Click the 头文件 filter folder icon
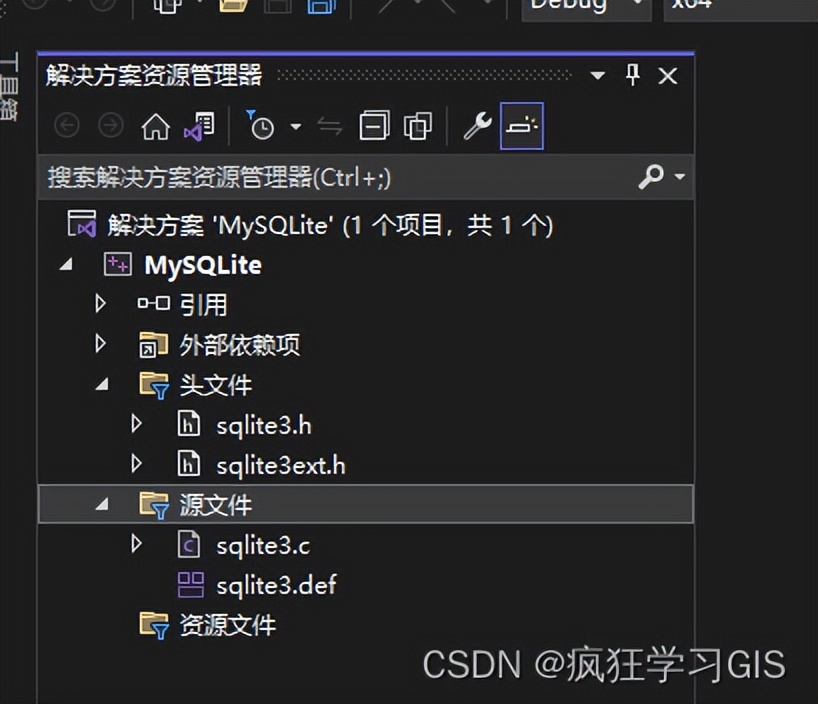818x704 pixels. (x=154, y=386)
